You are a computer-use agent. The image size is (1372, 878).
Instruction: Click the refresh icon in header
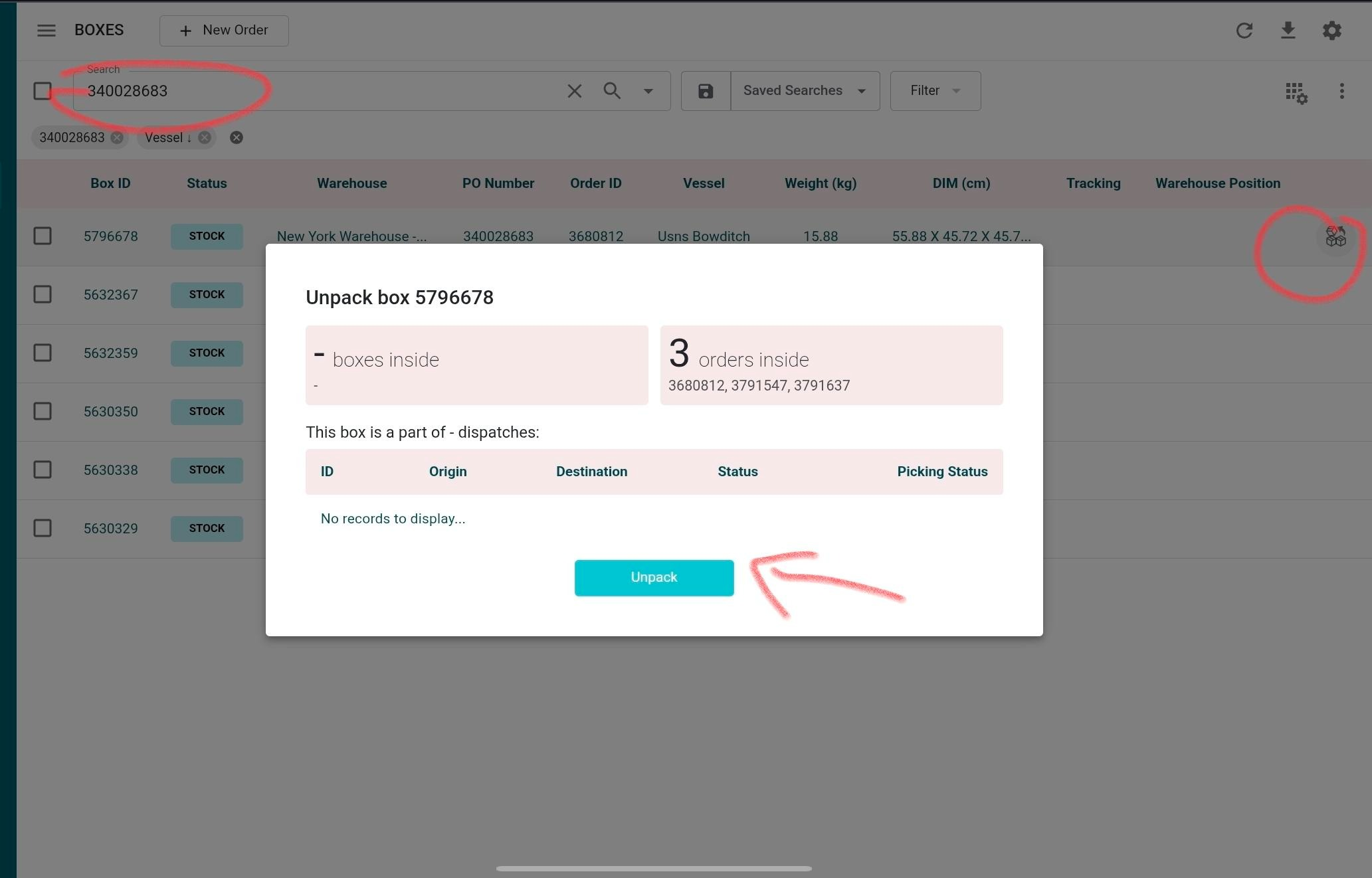[x=1244, y=31]
